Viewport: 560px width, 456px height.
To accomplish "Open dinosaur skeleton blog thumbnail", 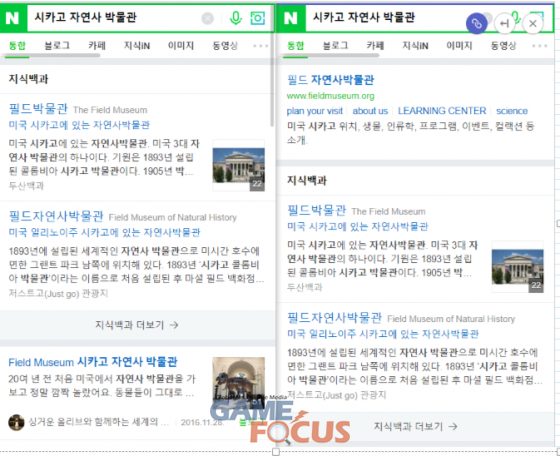I will (239, 383).
